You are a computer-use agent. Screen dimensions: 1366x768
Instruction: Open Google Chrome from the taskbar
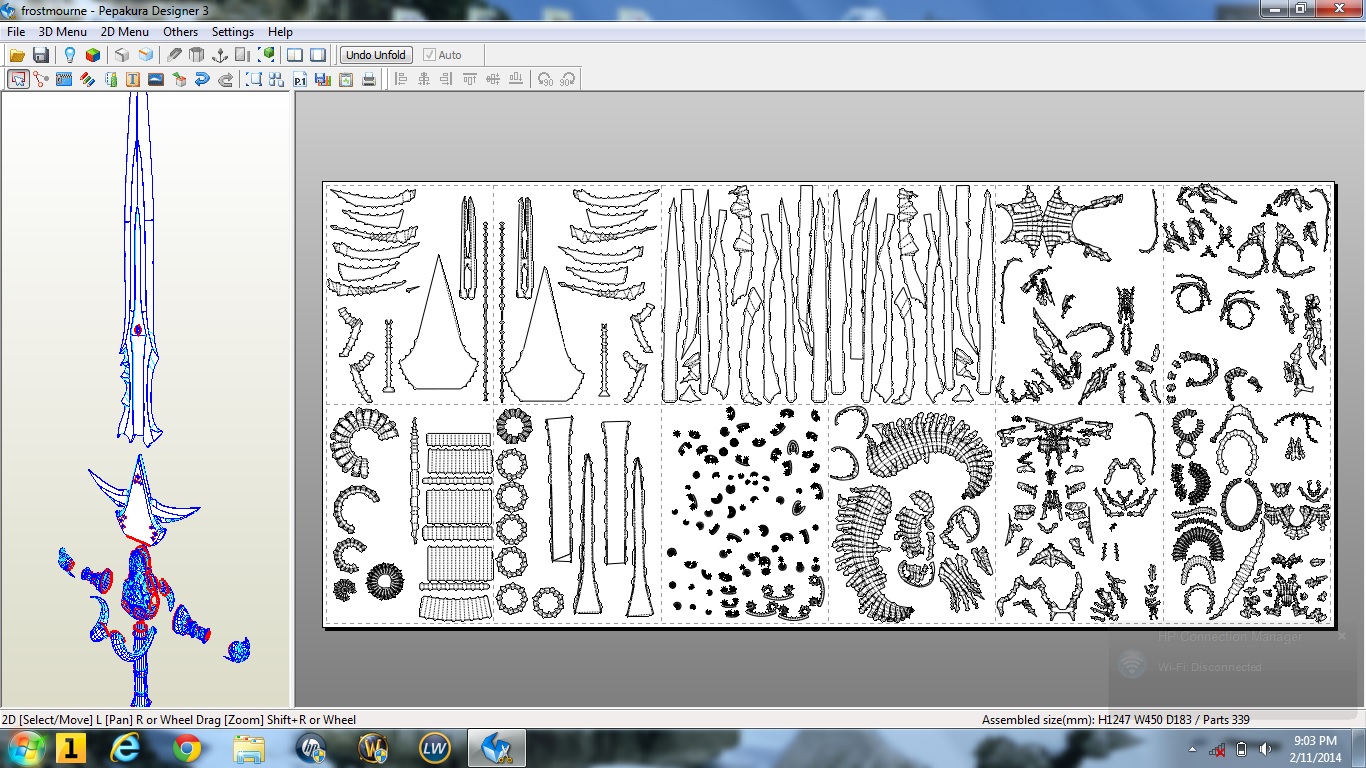click(x=187, y=748)
